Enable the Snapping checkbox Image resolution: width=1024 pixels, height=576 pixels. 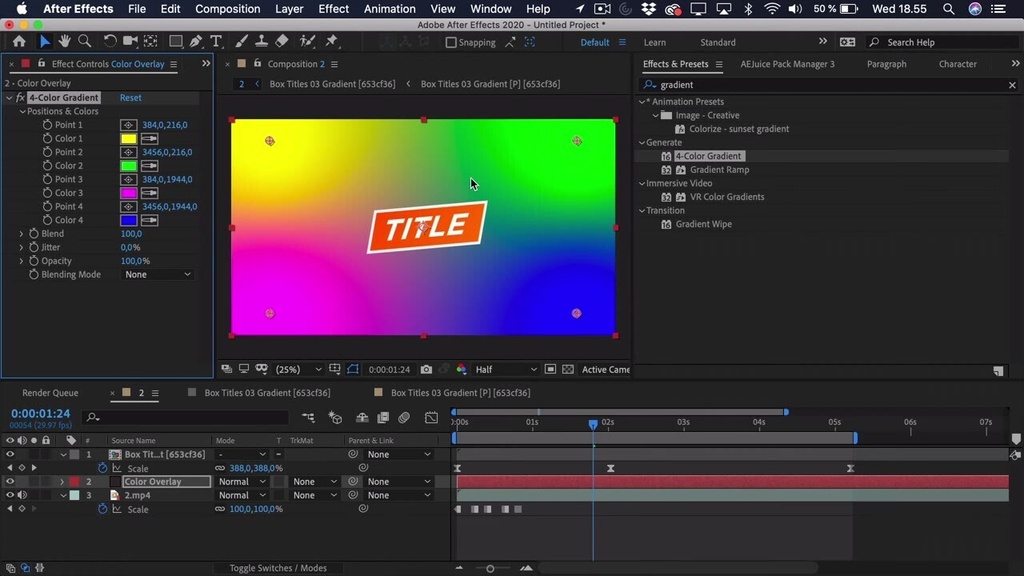451,42
